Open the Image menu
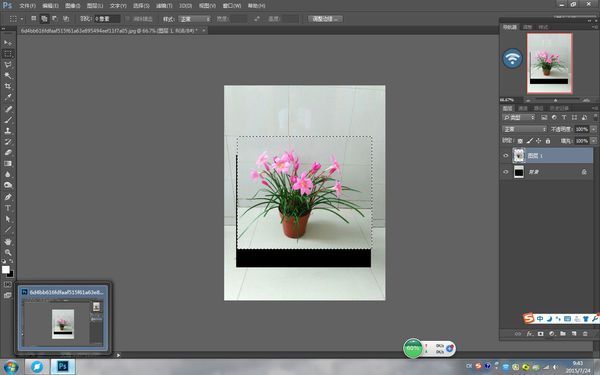Viewport: 600px width, 375px height. pos(73,6)
